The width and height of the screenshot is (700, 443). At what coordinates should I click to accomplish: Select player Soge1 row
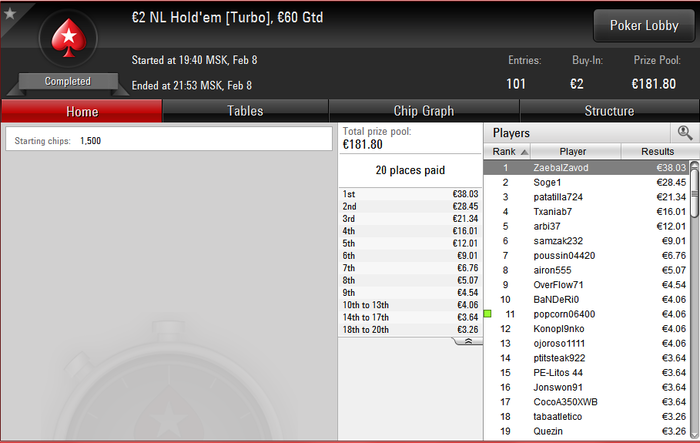pyautogui.click(x=587, y=182)
